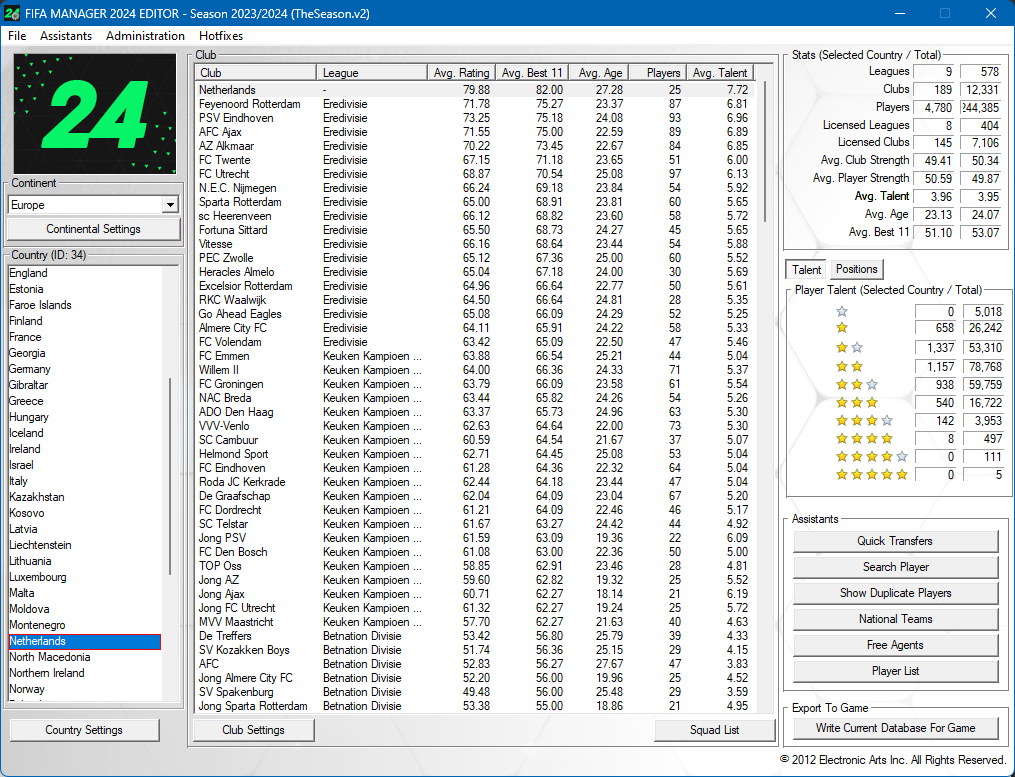
Task: Click the Avg. Talent stats label
Action: click(x=882, y=196)
